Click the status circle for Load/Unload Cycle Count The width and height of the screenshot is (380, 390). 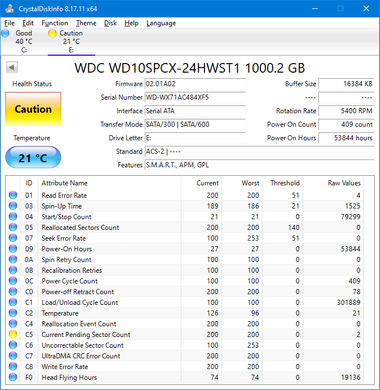(13, 302)
